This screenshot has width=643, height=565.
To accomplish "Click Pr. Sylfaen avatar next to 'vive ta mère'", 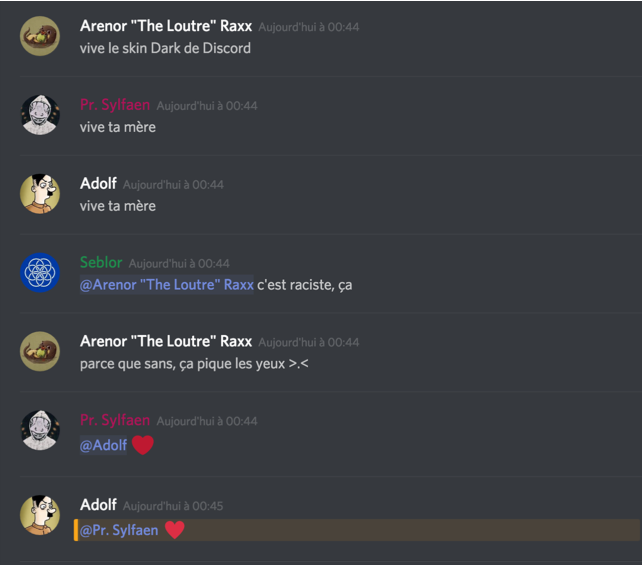I will coord(40,115).
